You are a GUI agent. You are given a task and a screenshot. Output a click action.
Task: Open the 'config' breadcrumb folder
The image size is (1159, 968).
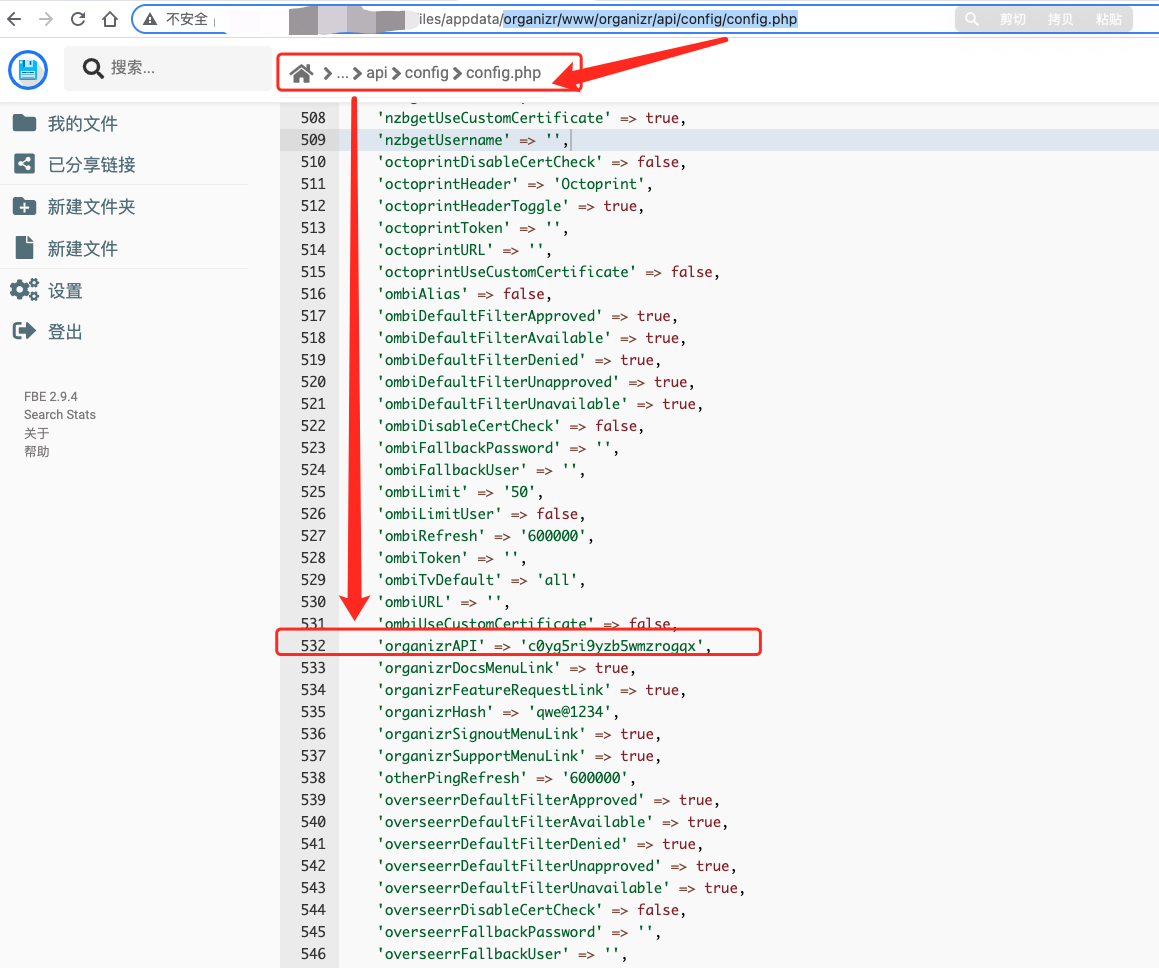[426, 73]
